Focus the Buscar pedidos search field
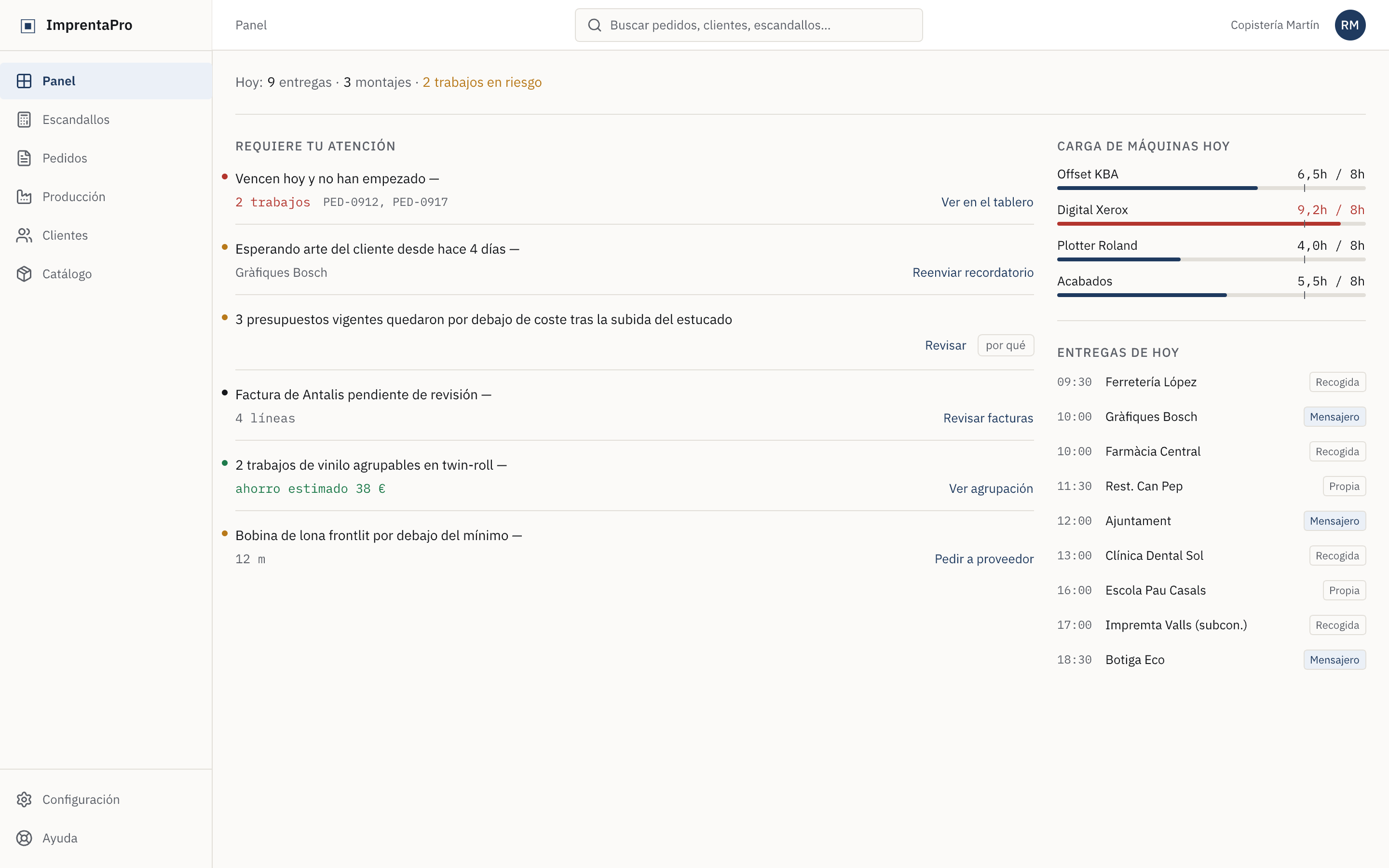The height and width of the screenshot is (868, 1389). [749, 25]
